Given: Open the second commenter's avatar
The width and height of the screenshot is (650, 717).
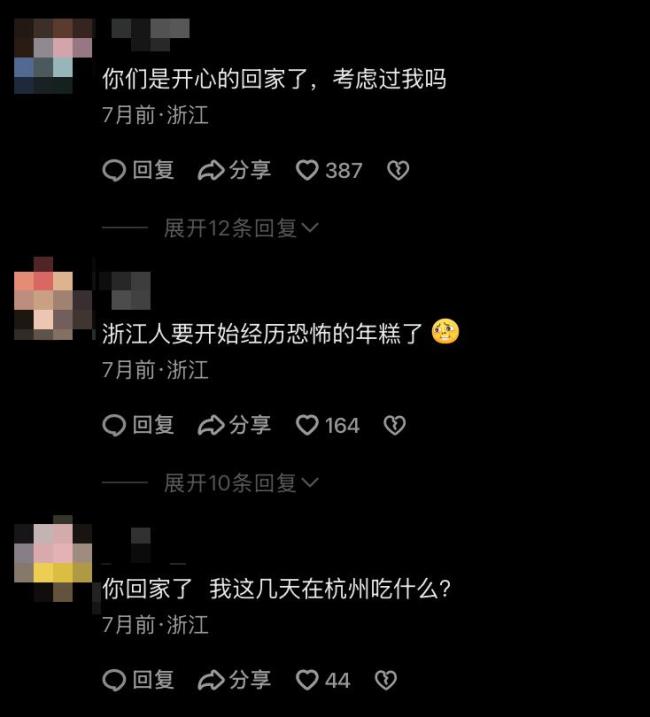Looking at the screenshot, I should [x=53, y=298].
